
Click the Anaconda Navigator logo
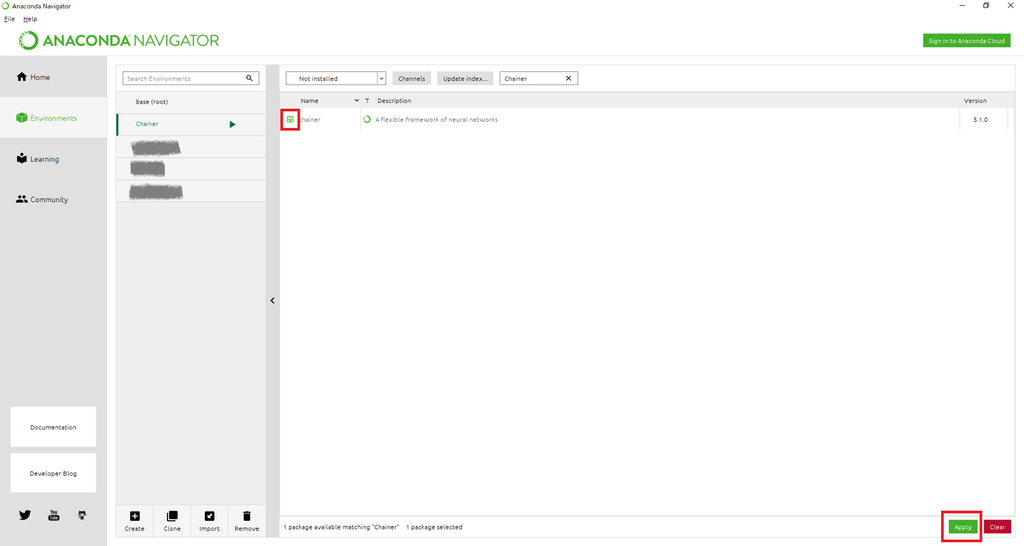click(119, 40)
